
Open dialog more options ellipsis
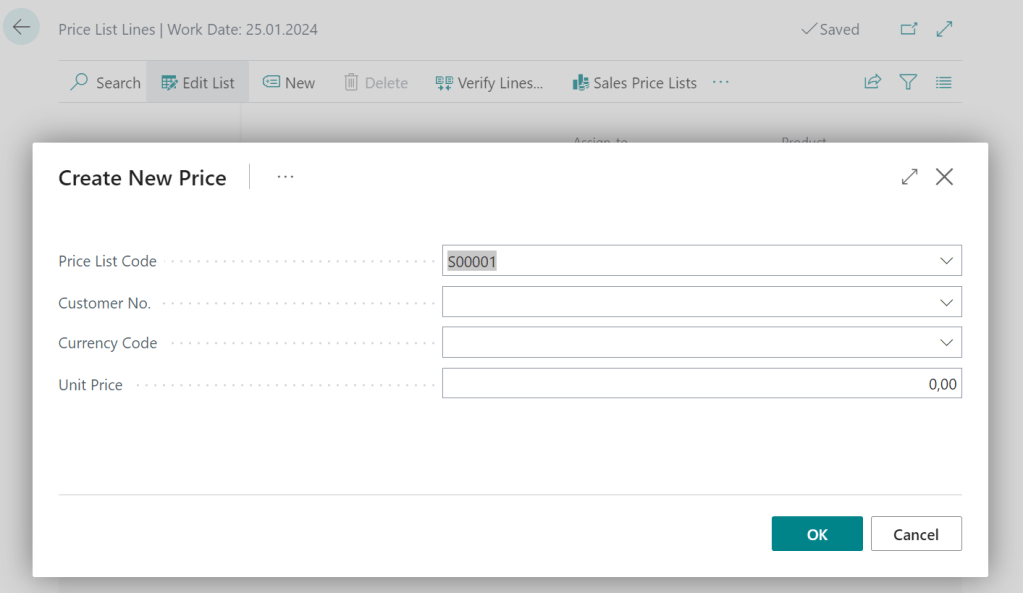tap(286, 177)
